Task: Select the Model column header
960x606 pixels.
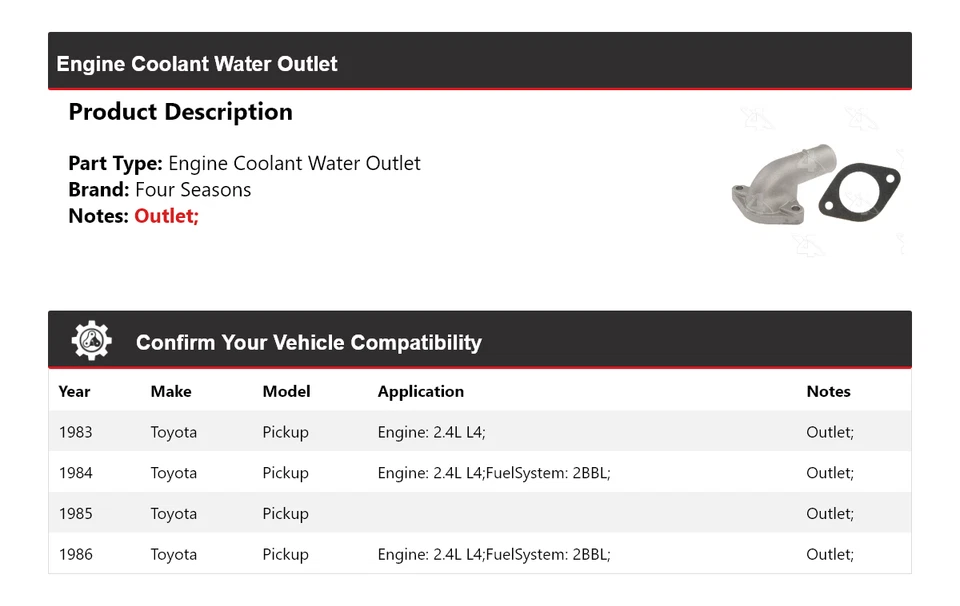Action: coord(286,392)
